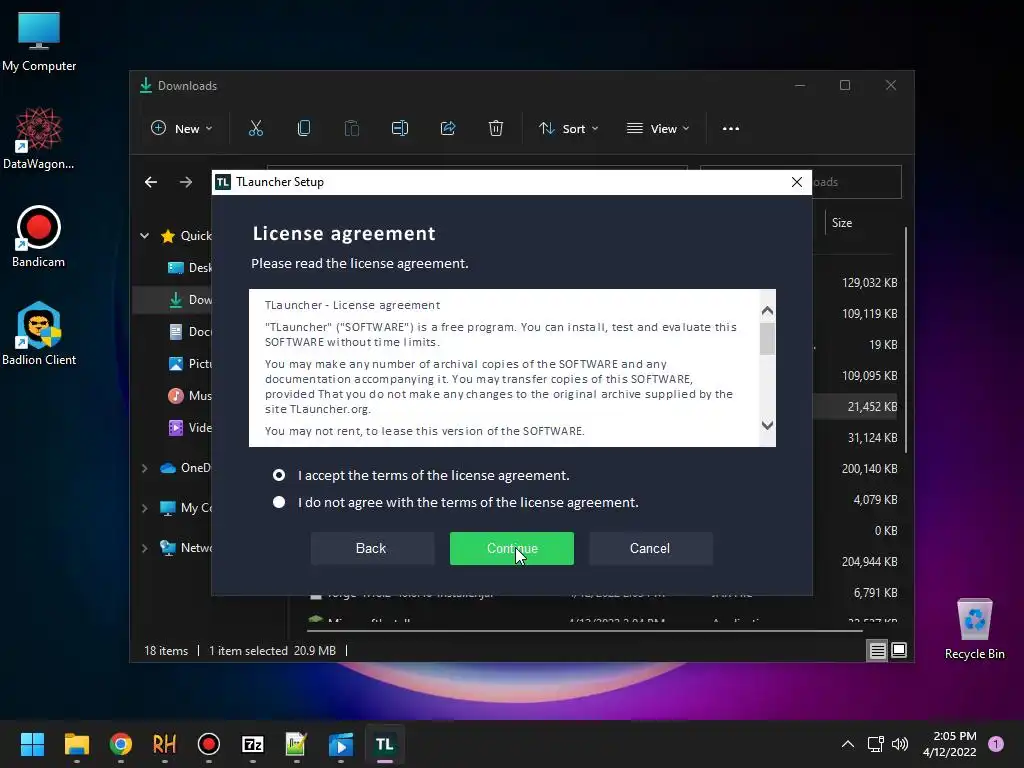The image size is (1024, 768).
Task: Open My Computer desktop icon
Action: (39, 42)
